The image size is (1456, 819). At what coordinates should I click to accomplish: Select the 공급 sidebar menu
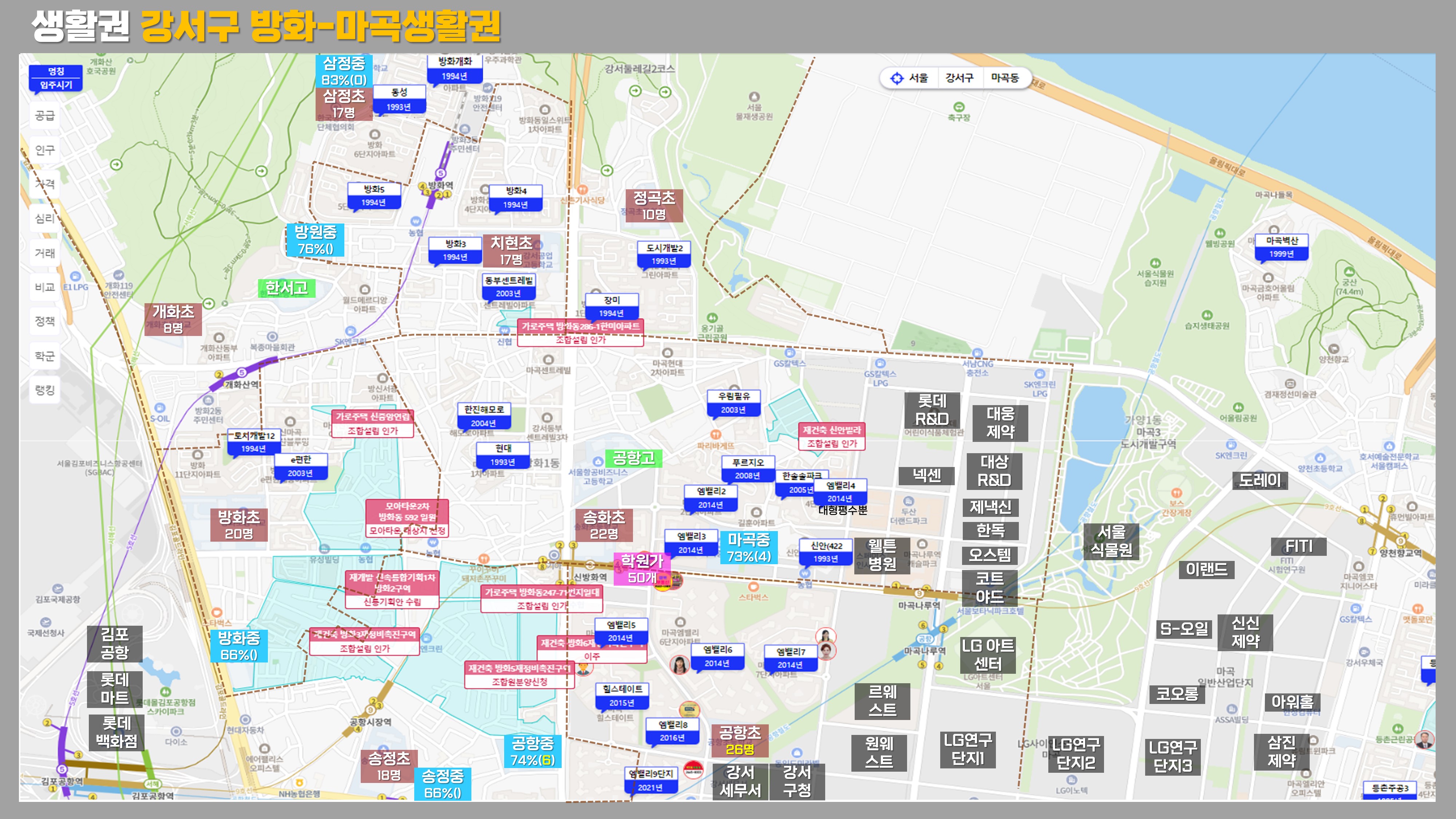click(x=45, y=115)
